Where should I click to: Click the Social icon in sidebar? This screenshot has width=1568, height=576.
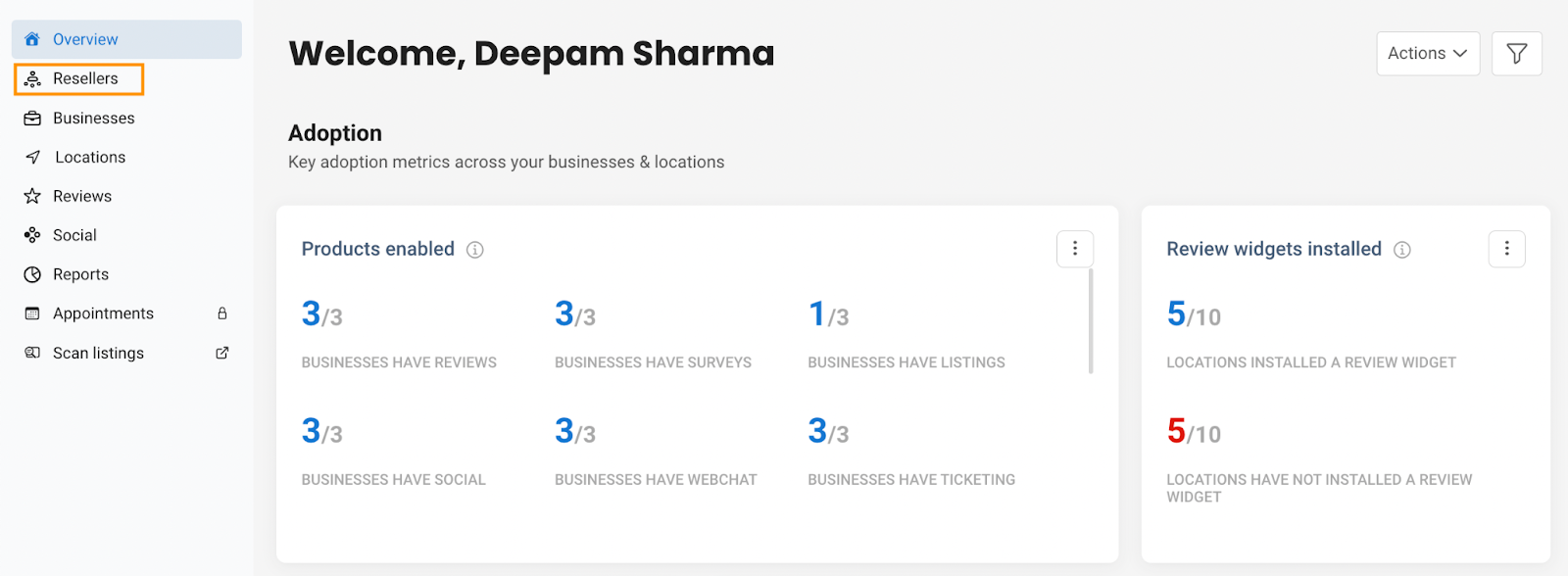tap(32, 235)
